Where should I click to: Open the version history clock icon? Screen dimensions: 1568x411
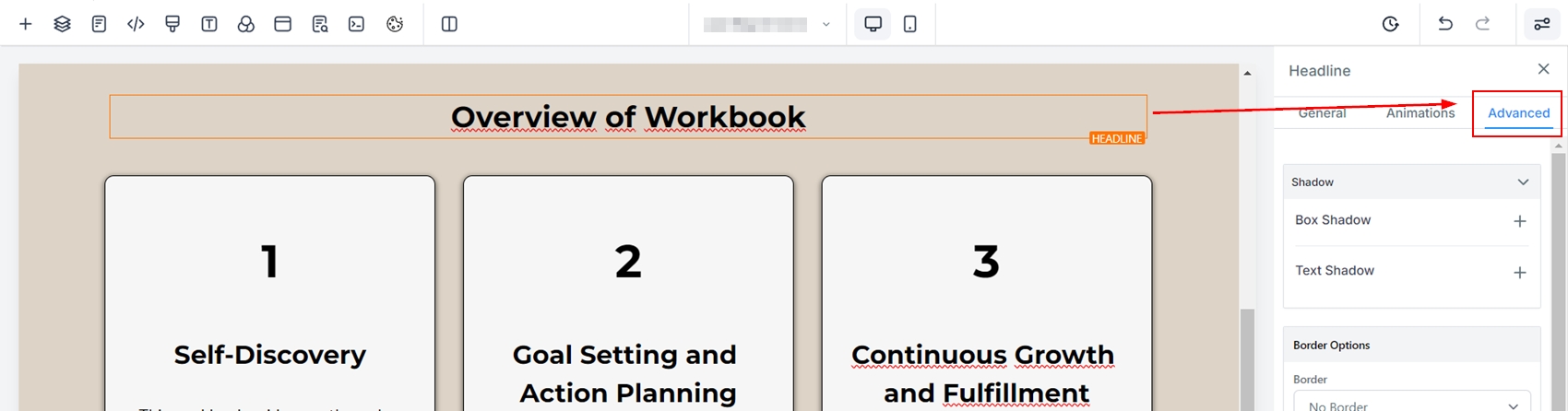tap(1390, 24)
